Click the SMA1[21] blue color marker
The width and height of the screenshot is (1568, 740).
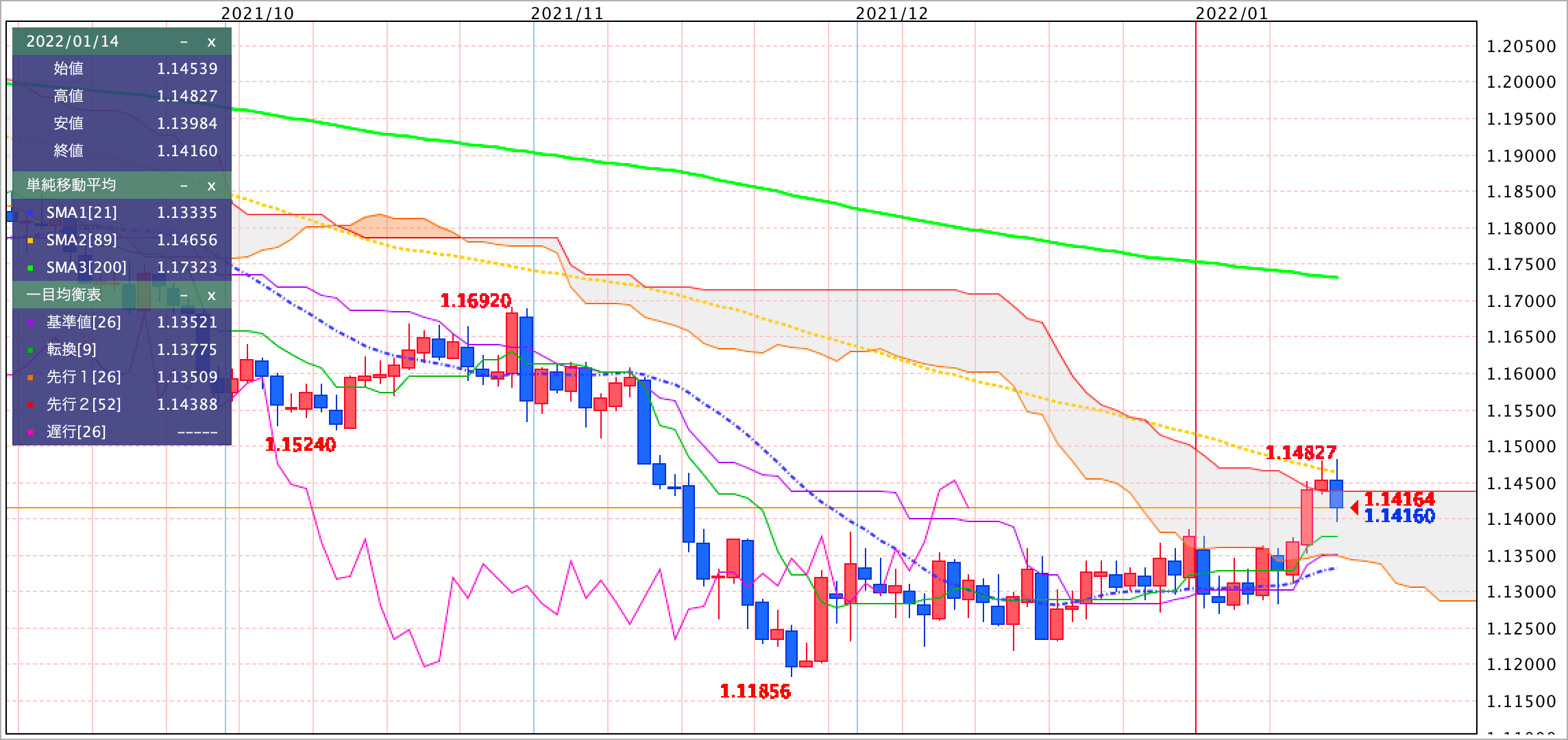tap(30, 214)
